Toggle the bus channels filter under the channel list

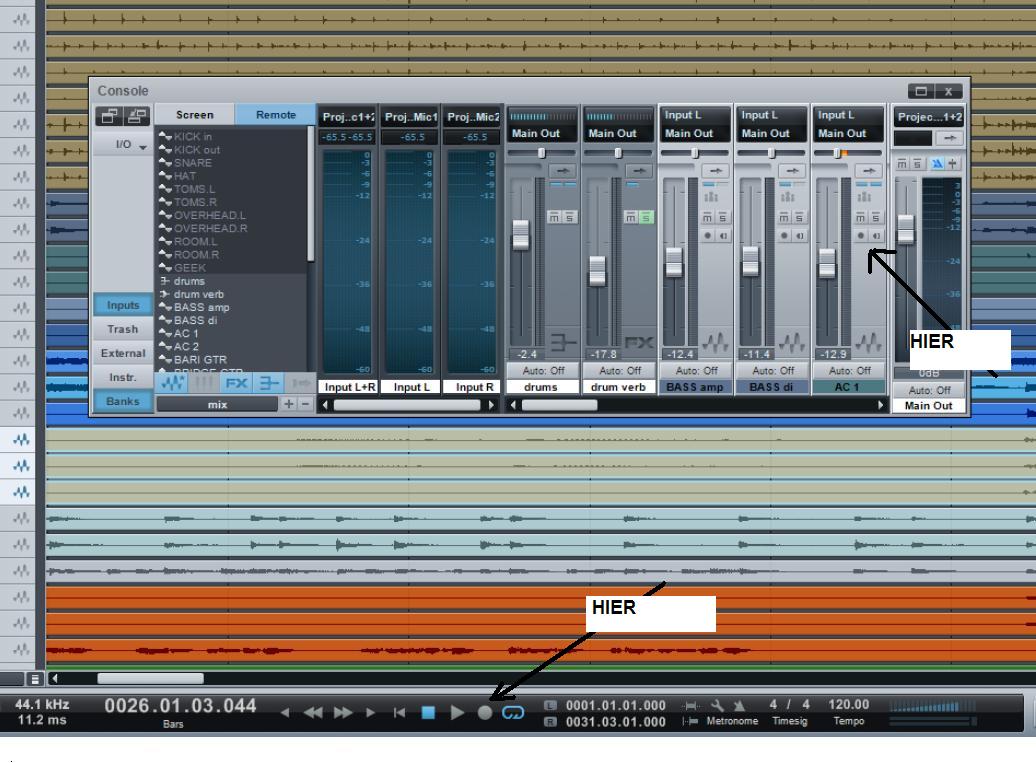268,382
